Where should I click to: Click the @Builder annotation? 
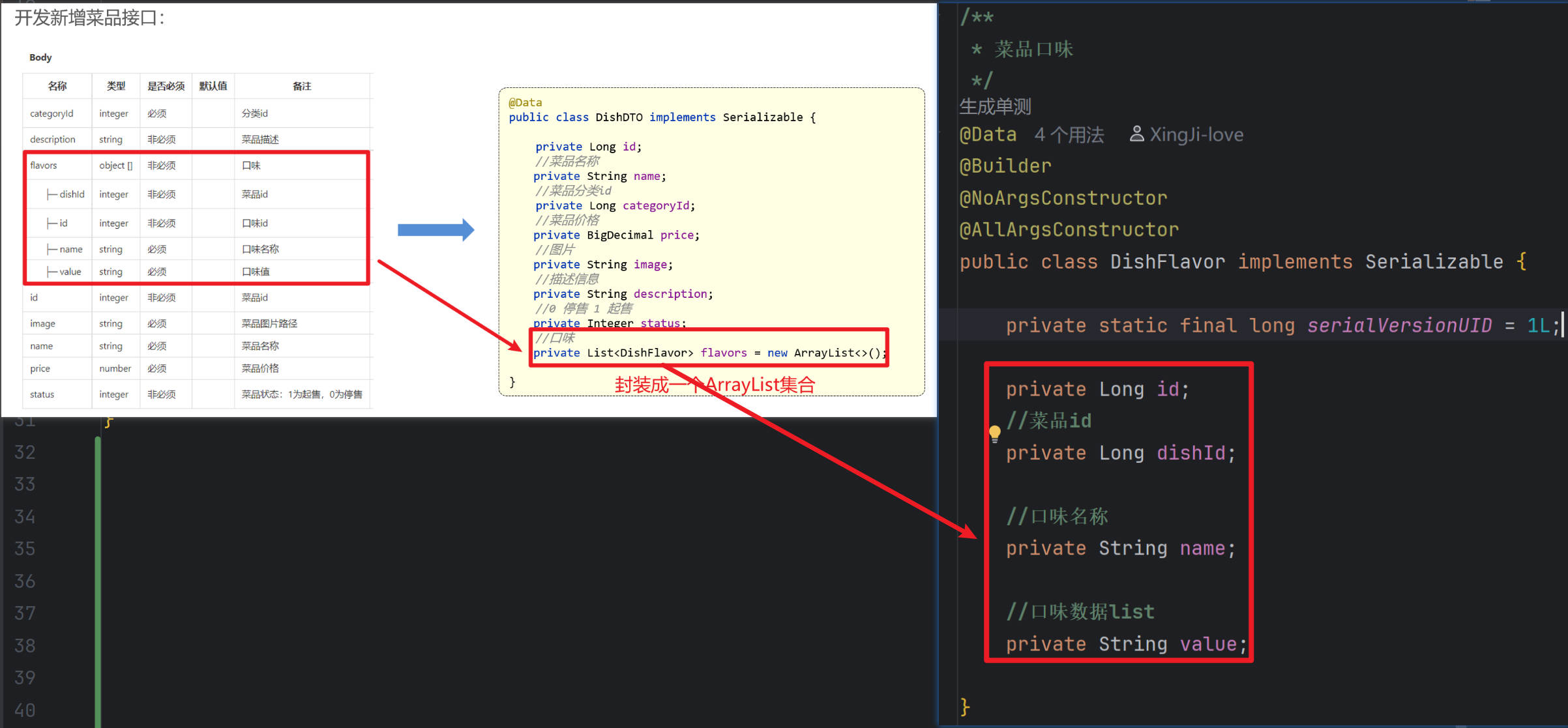pyautogui.click(x=1005, y=166)
